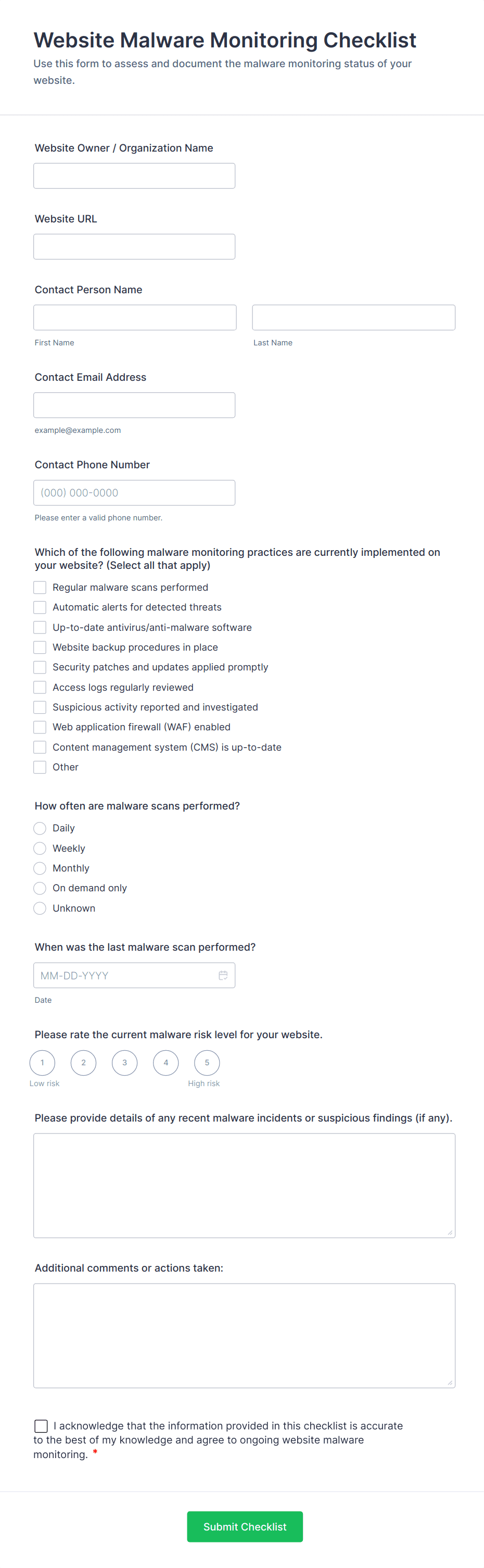Focus the Website URL field

coord(134,246)
